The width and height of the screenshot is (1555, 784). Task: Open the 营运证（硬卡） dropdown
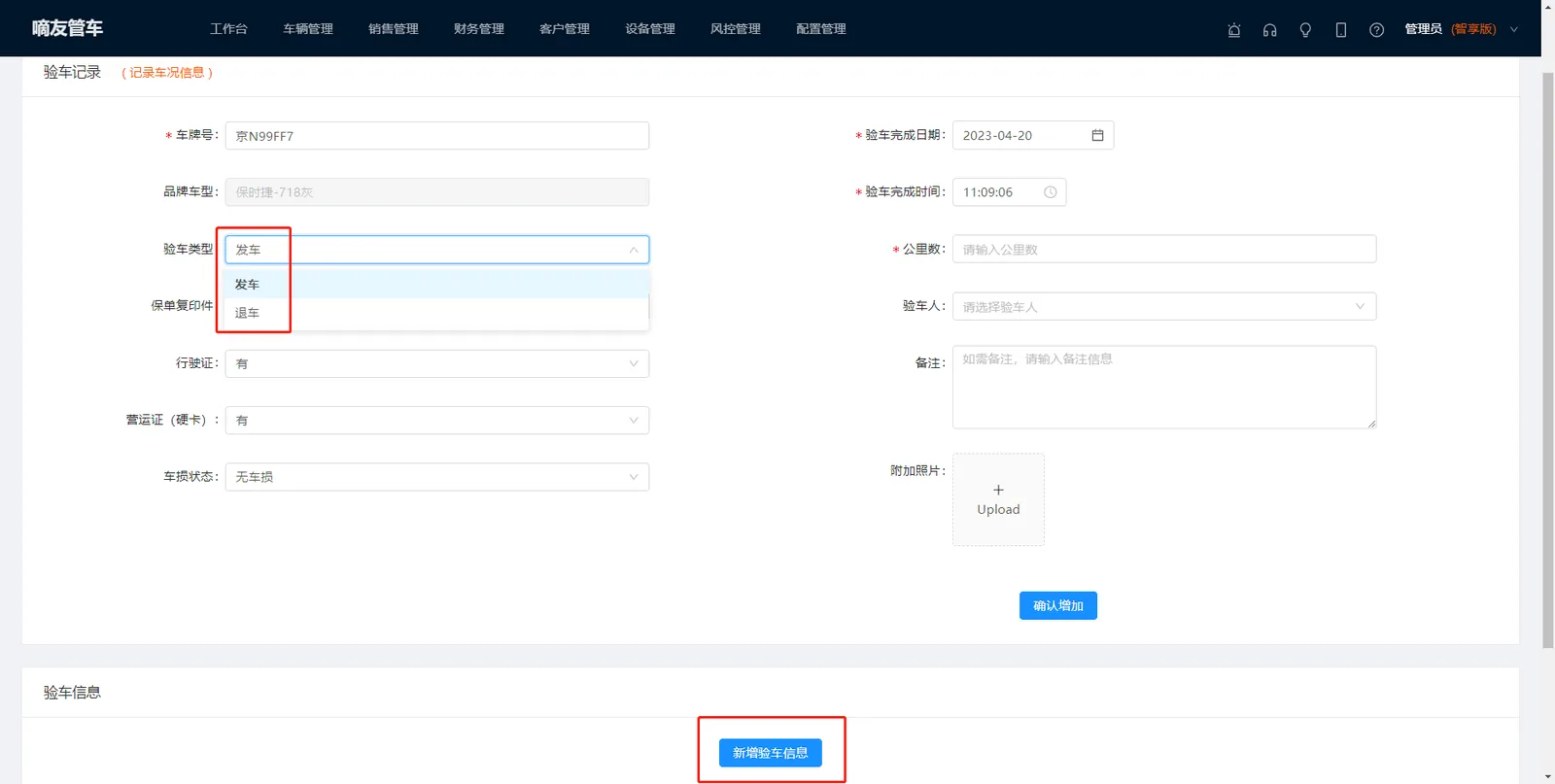437,420
